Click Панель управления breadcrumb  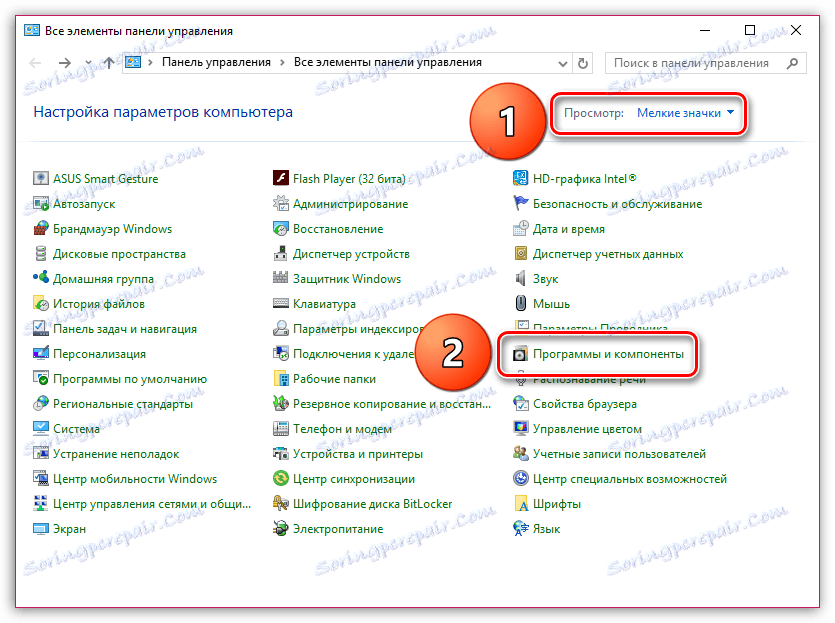(x=216, y=62)
